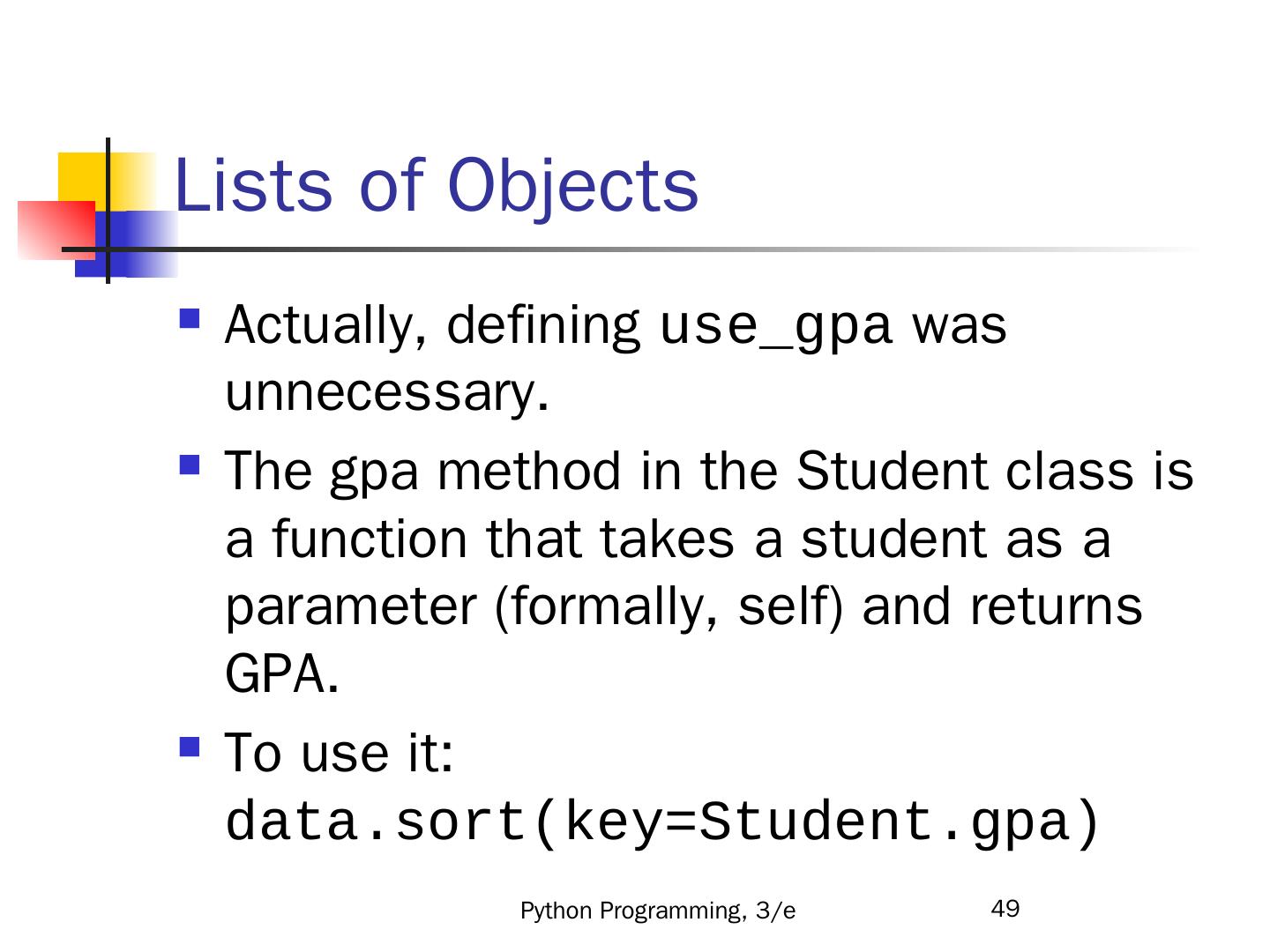Click the monospace word "use_gpa"
This screenshot has width=1270, height=952.
tap(776, 326)
